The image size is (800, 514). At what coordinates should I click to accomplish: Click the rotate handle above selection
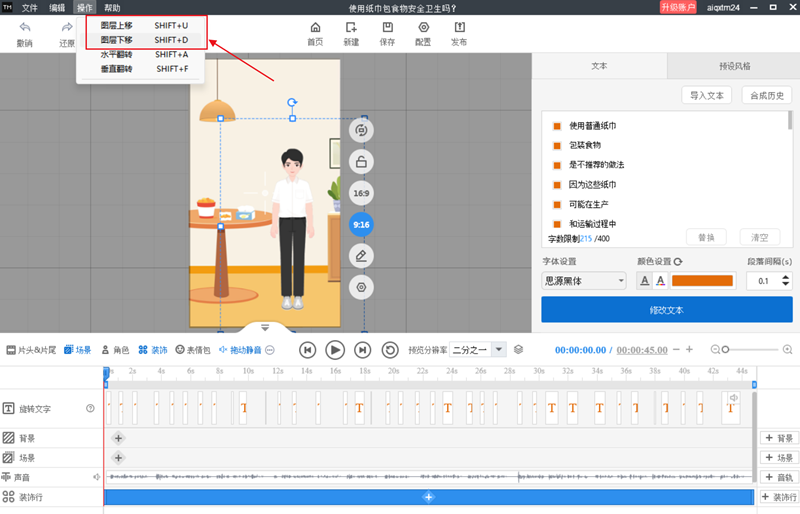[292, 103]
